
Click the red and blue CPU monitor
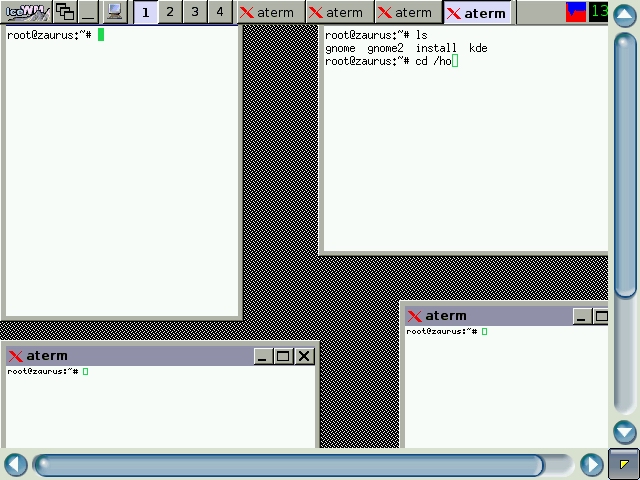[x=576, y=12]
